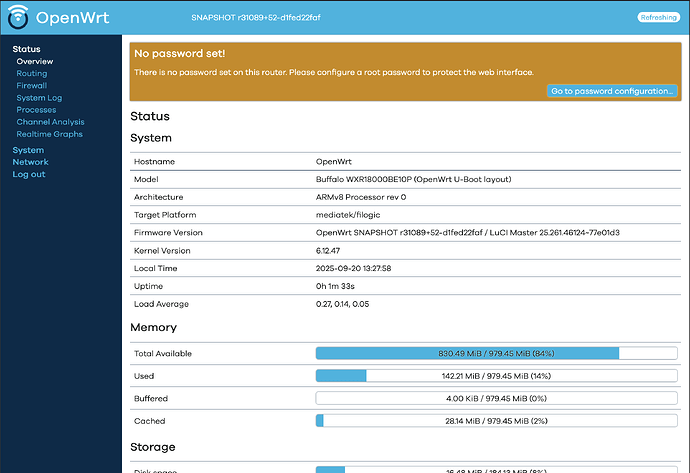Click the Load Average label
Viewport: 690px width, 473px height.
161,304
